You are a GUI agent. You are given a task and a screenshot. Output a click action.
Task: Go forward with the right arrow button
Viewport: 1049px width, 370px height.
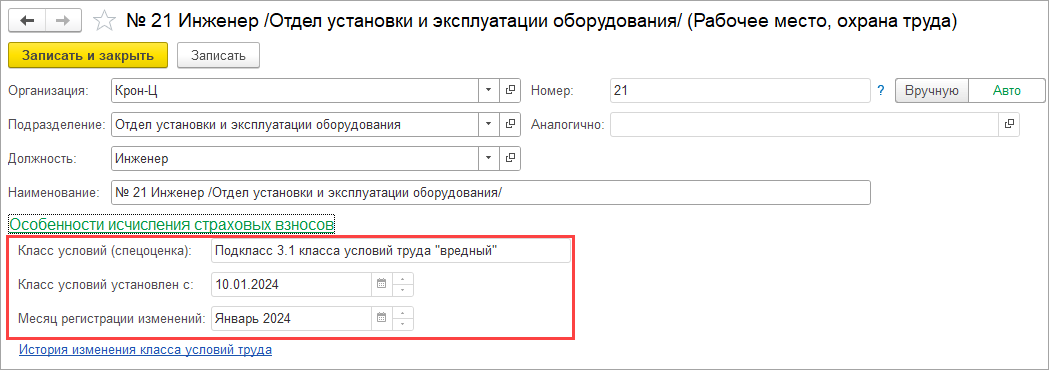tap(63, 21)
